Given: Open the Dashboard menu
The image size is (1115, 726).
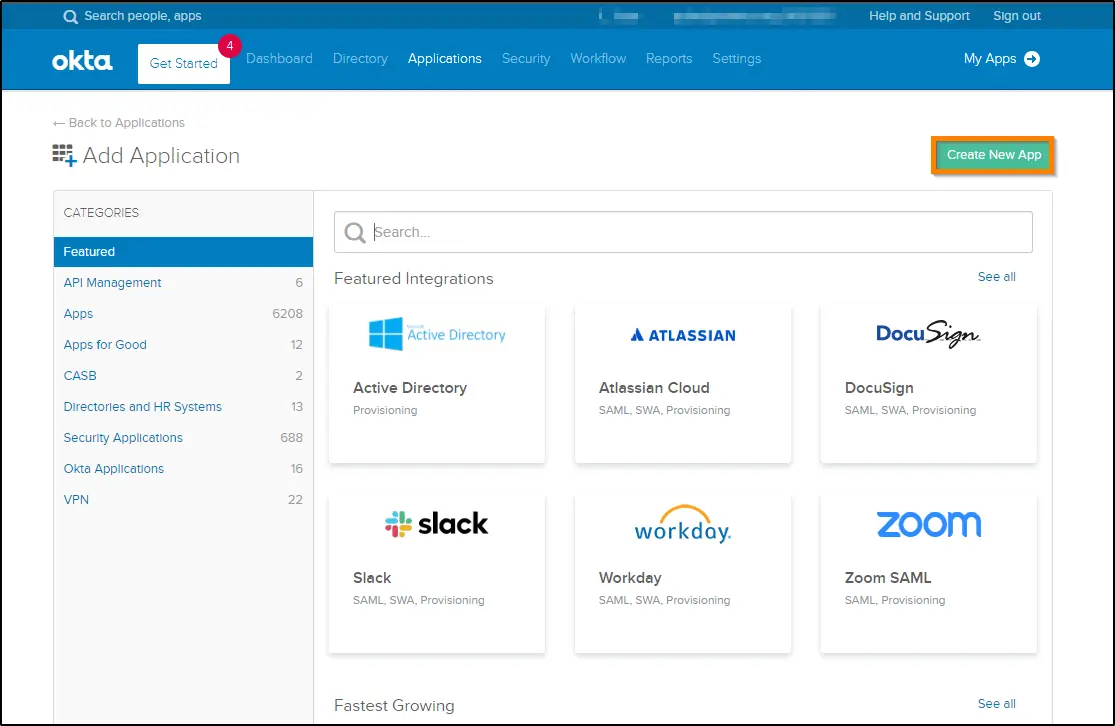Looking at the screenshot, I should coord(279,58).
